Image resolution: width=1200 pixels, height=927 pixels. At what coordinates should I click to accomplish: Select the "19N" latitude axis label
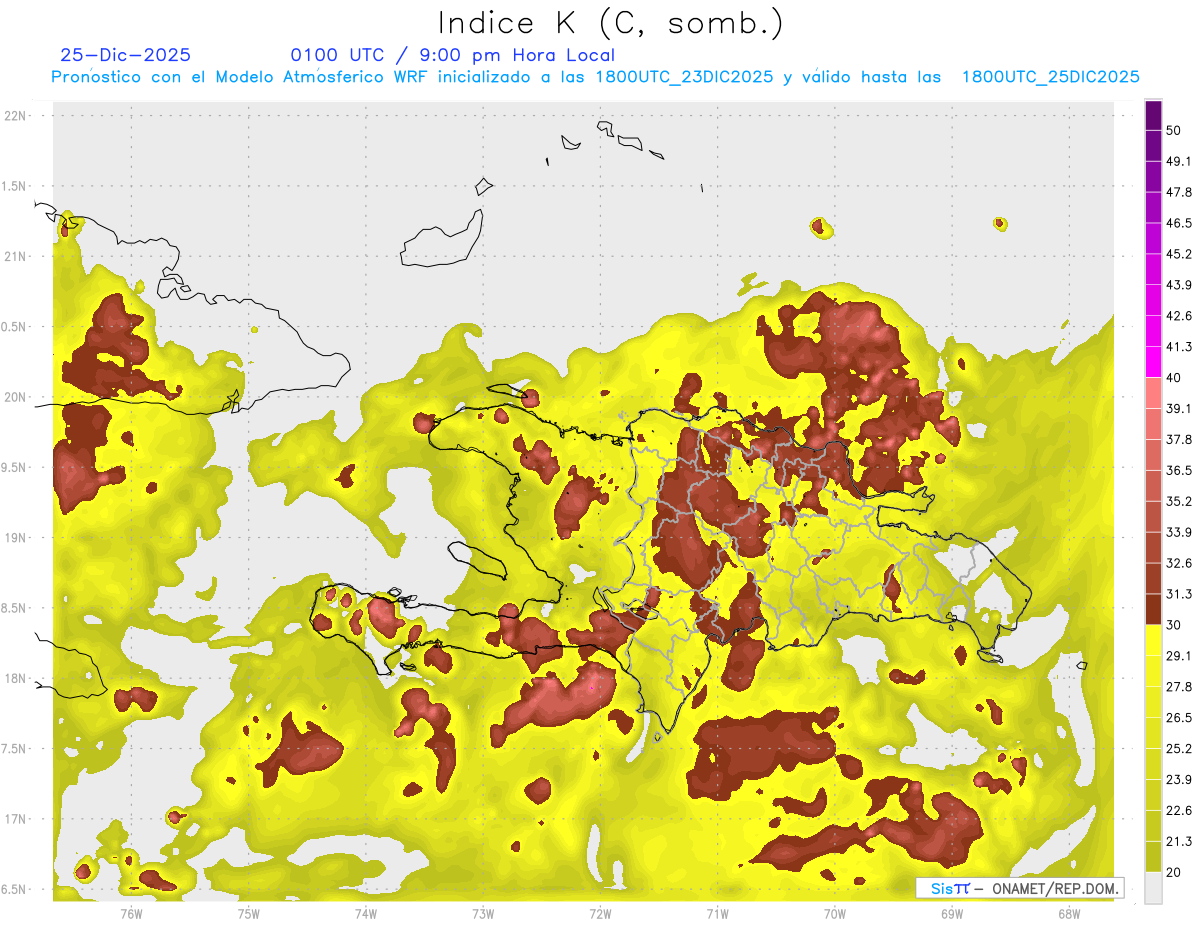tap(15, 537)
